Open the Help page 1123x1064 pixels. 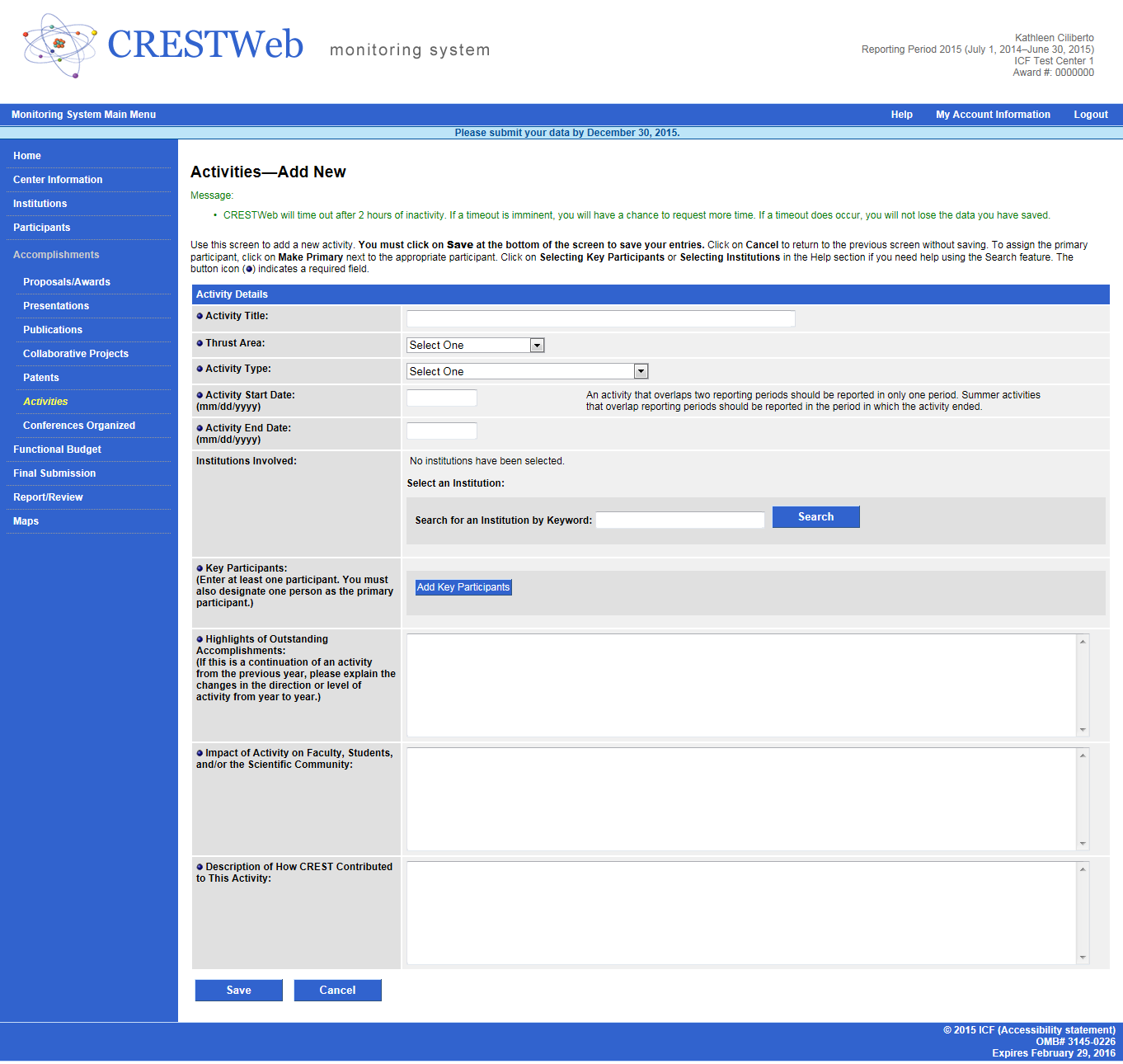tap(901, 115)
